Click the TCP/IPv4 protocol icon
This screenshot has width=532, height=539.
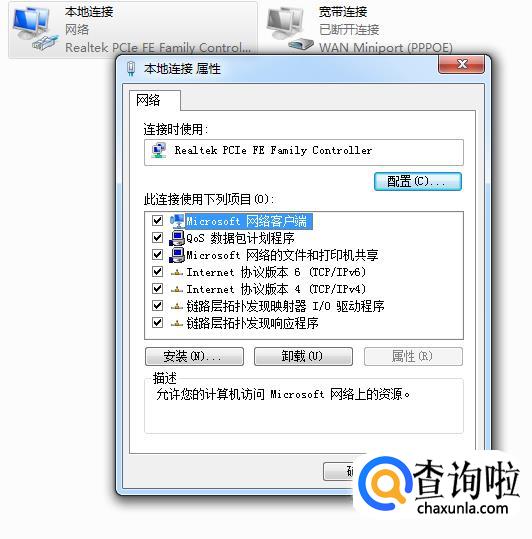click(x=177, y=290)
